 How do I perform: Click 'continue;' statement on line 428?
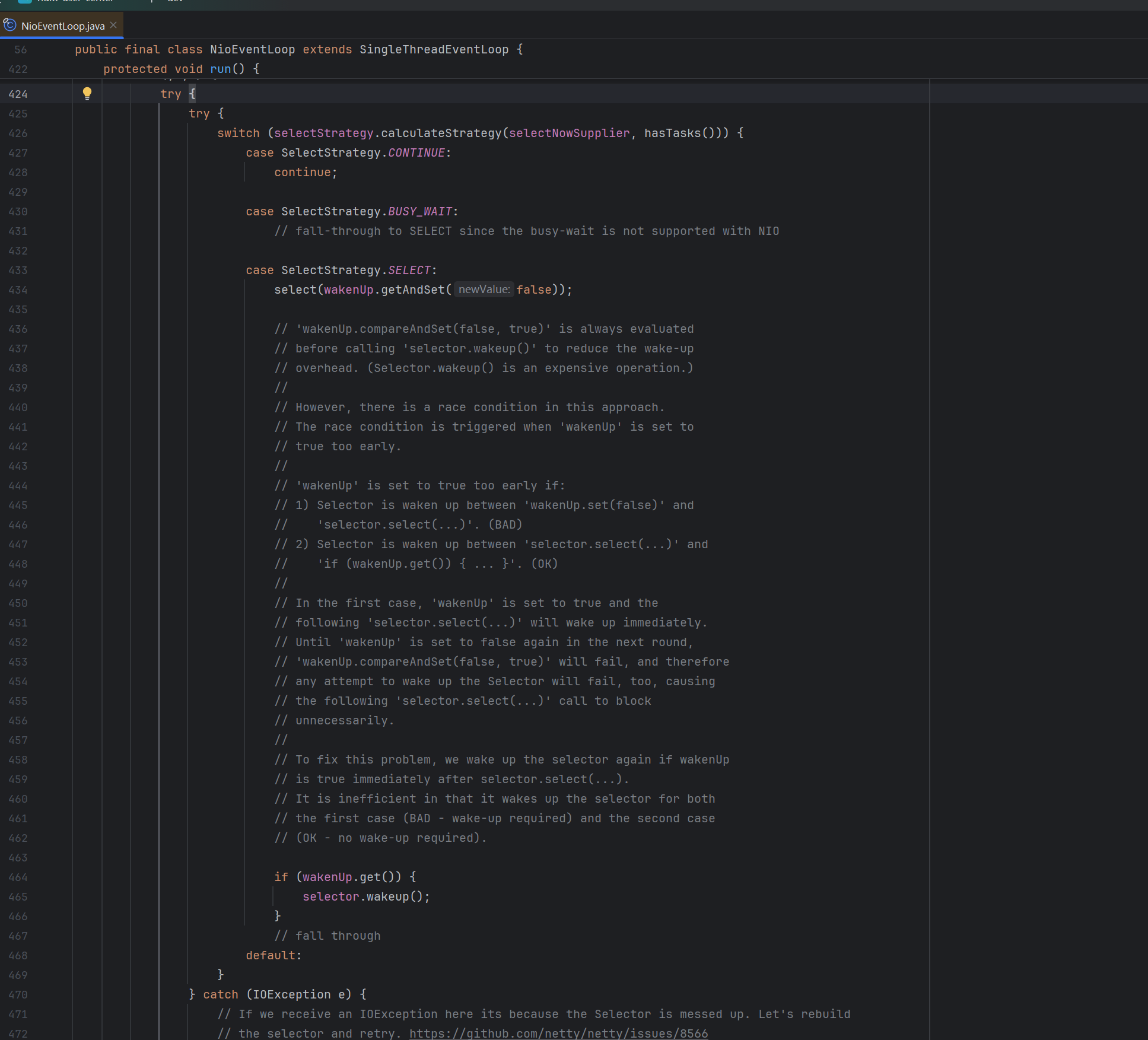[x=306, y=172]
